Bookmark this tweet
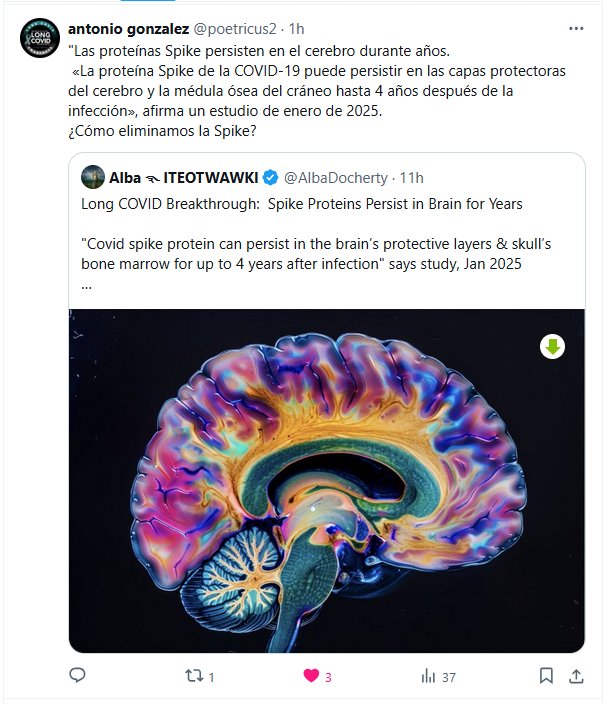The image size is (610, 704). tap(546, 675)
